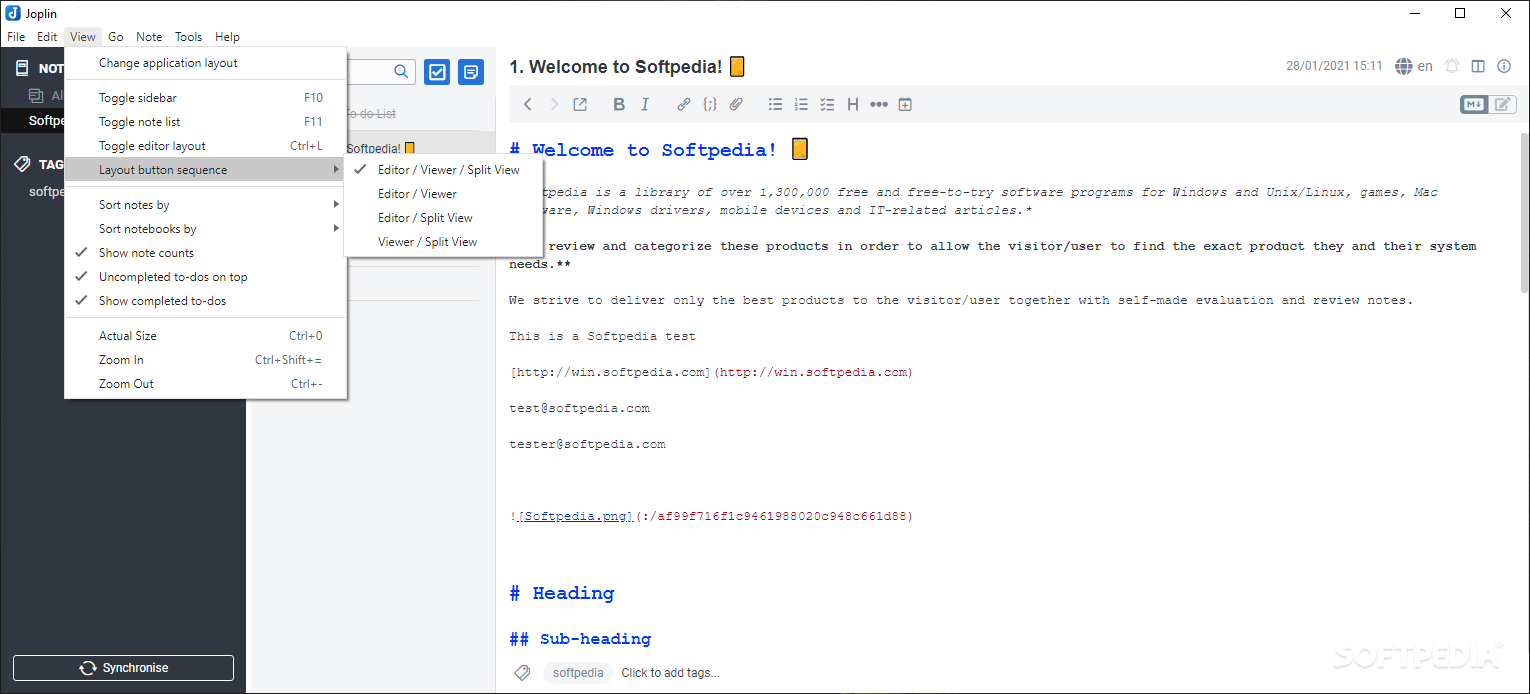Open the File menu

(16, 37)
